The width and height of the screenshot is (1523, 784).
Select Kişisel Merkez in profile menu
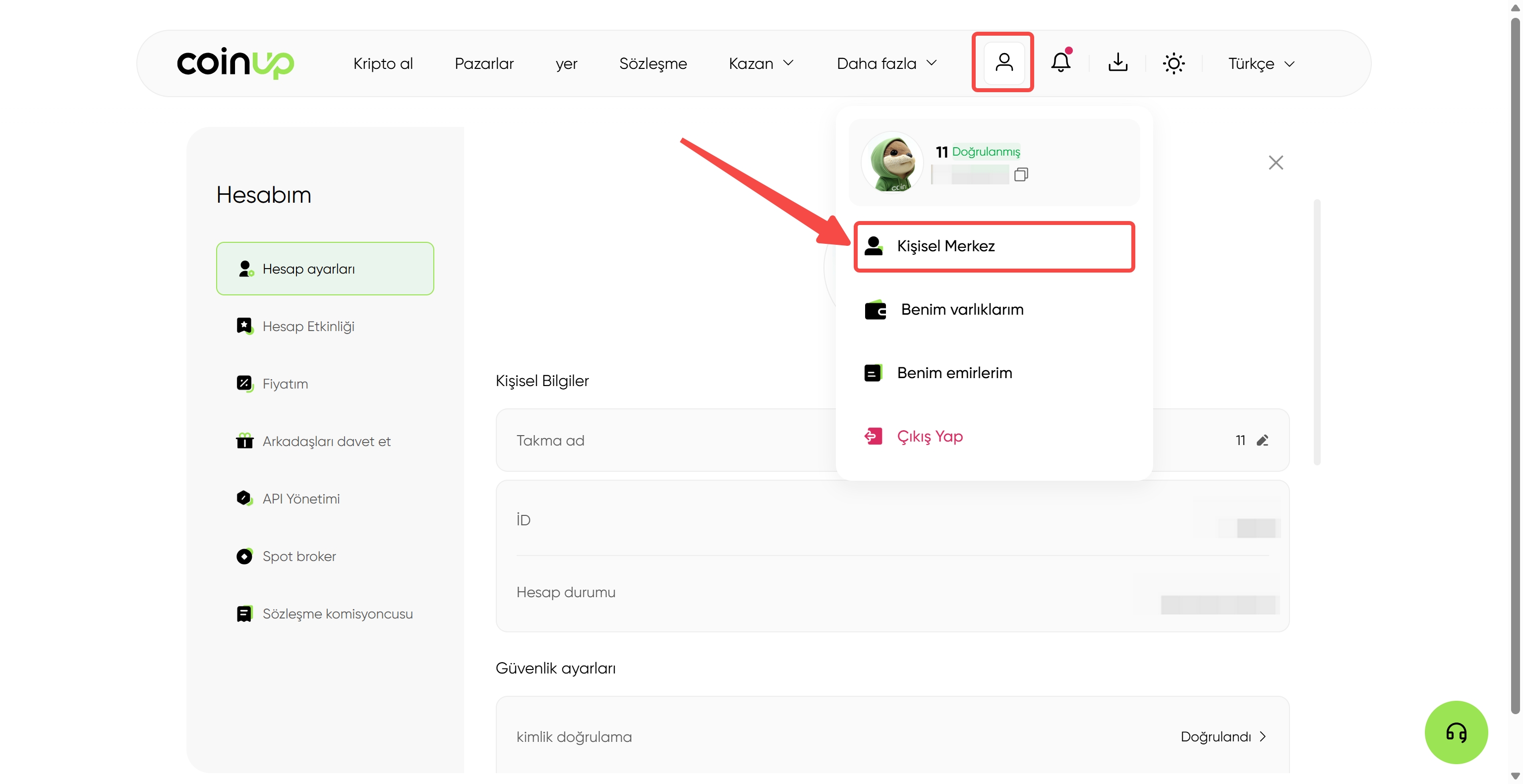[x=994, y=246]
